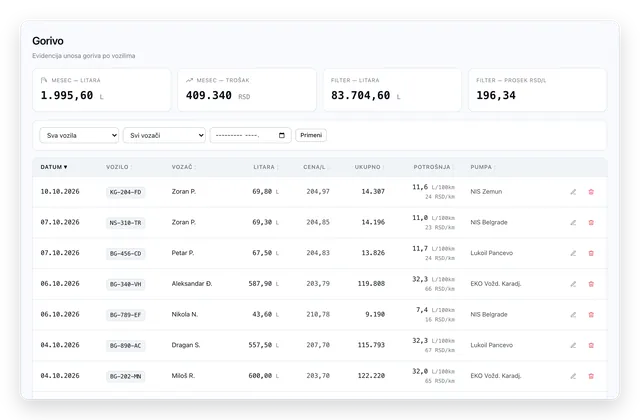The height and width of the screenshot is (420, 640).
Task: Edit the 10.10.2026 Zoran P. fuel entry
Action: pyautogui.click(x=573, y=192)
